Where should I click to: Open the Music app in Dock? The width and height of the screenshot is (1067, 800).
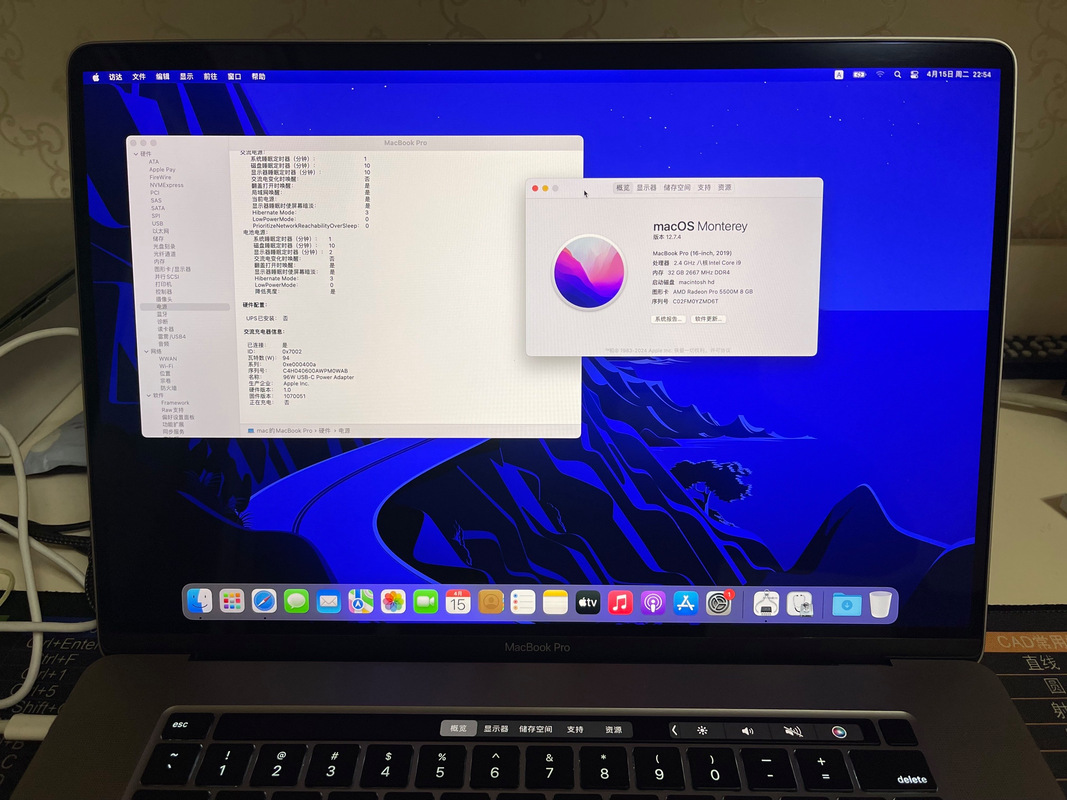pyautogui.click(x=620, y=603)
